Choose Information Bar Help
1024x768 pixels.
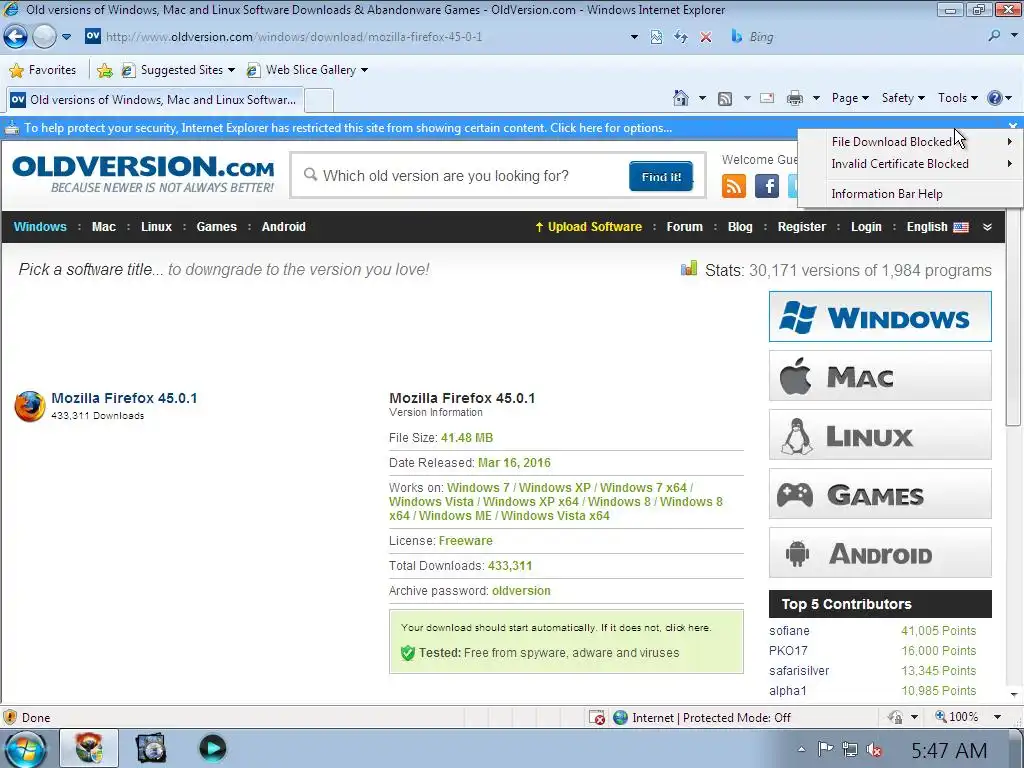click(x=911, y=194)
